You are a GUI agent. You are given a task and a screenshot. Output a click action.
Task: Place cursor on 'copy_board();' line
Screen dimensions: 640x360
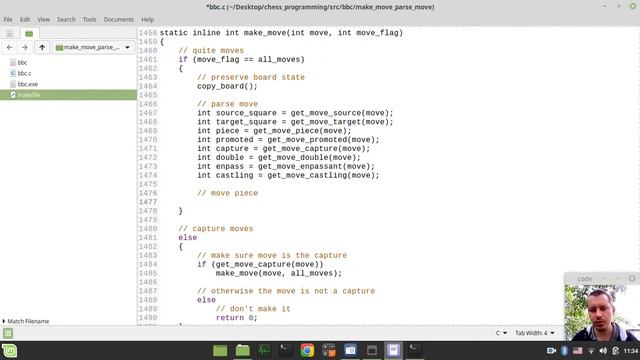point(227,86)
